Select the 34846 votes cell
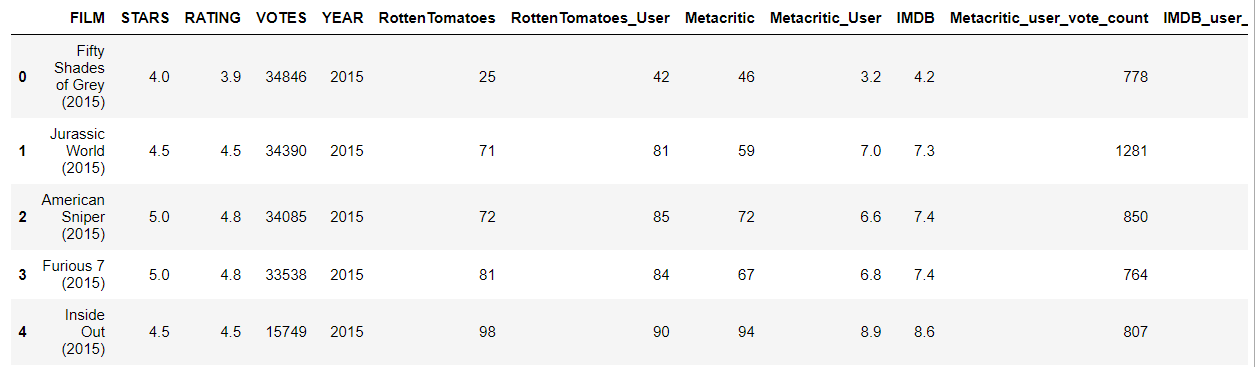The height and width of the screenshot is (367, 1255). pyautogui.click(x=285, y=77)
